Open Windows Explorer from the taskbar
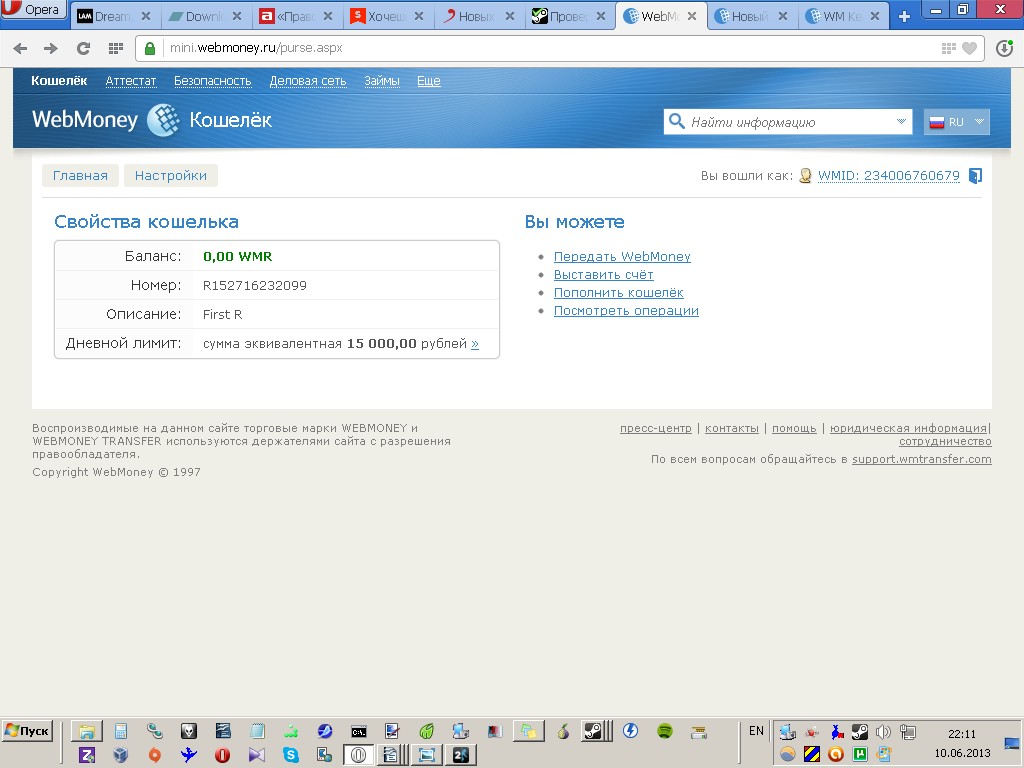Viewport: 1024px width, 768px height. tap(87, 731)
